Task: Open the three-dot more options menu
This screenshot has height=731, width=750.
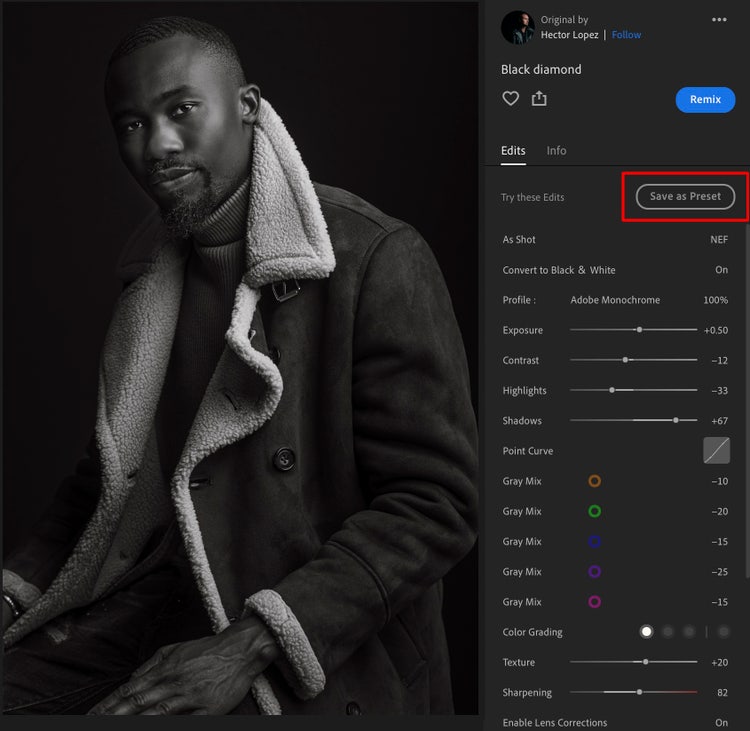Action: tap(719, 20)
